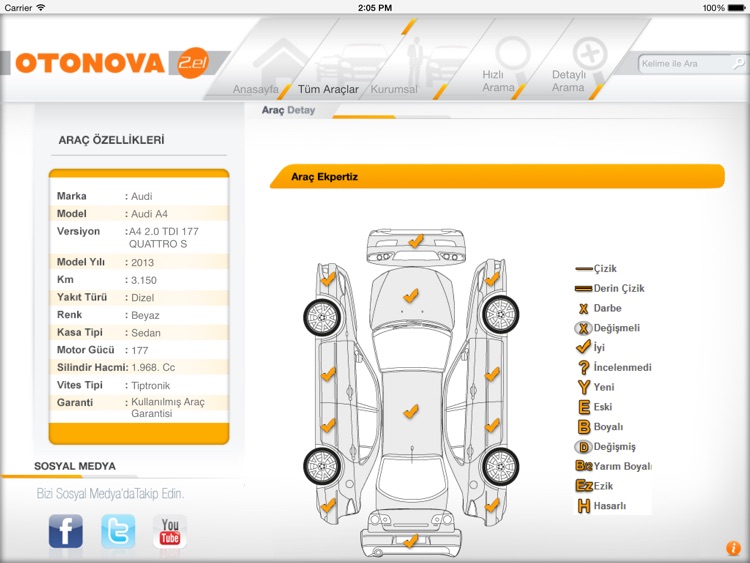Click the 2:05 PM clock in status bar
Screen dimensions: 750x563
[375, 8]
